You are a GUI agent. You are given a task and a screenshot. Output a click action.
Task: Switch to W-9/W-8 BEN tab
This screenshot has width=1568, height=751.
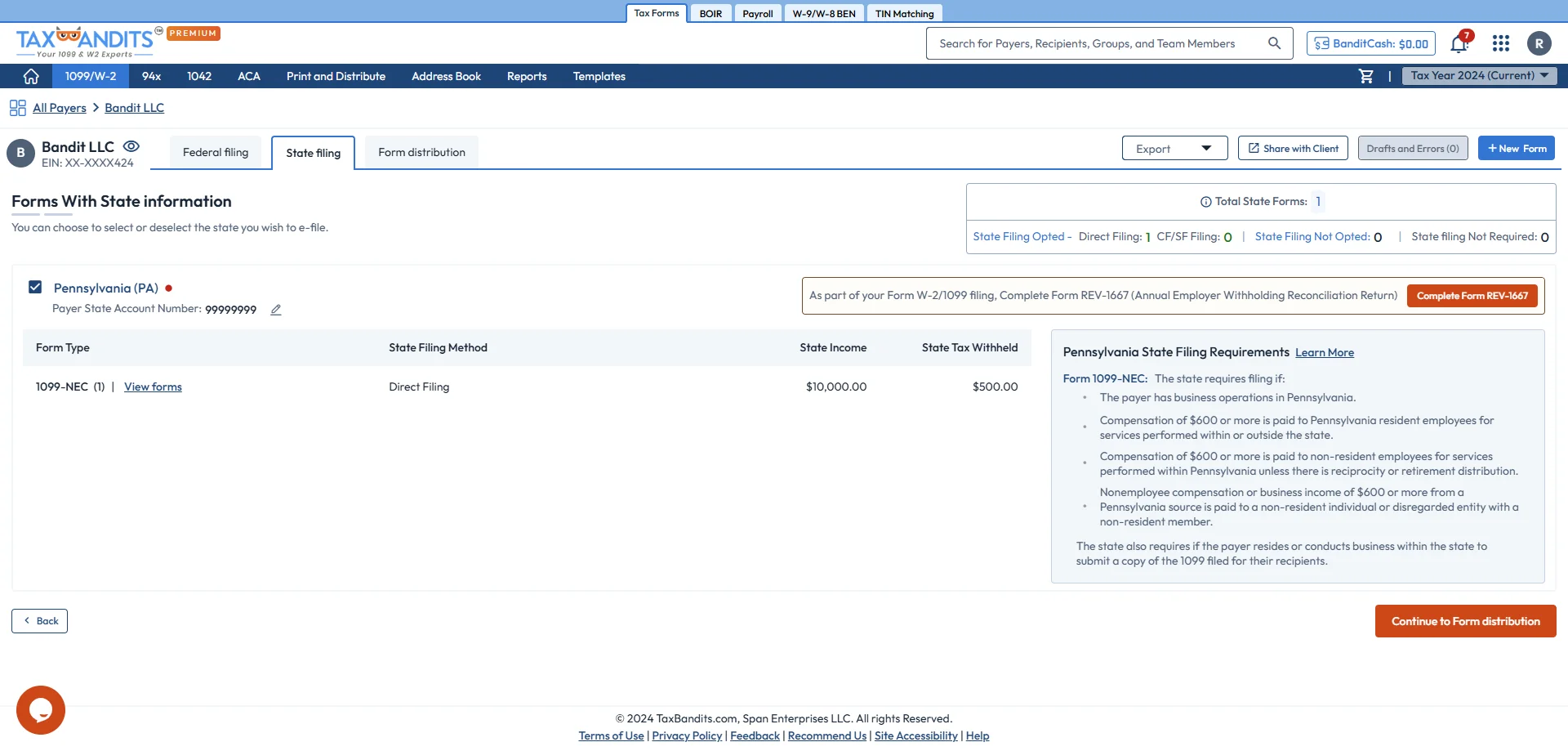pyautogui.click(x=824, y=14)
